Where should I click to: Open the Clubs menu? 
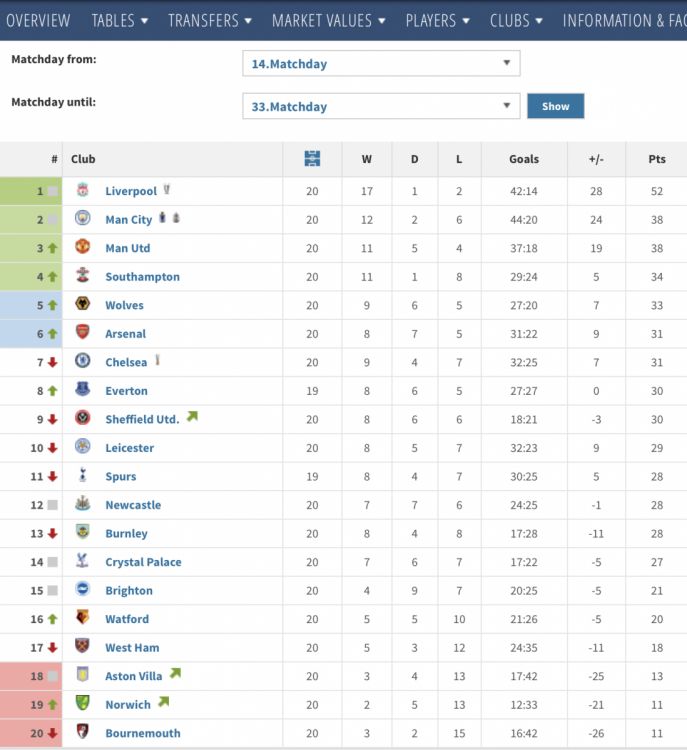[516, 20]
